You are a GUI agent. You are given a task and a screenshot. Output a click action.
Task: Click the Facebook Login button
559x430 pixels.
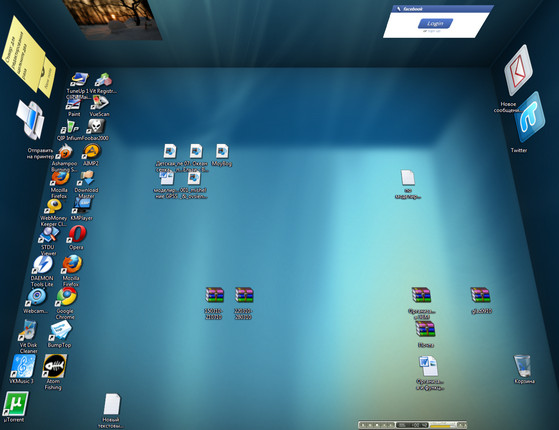pos(435,24)
